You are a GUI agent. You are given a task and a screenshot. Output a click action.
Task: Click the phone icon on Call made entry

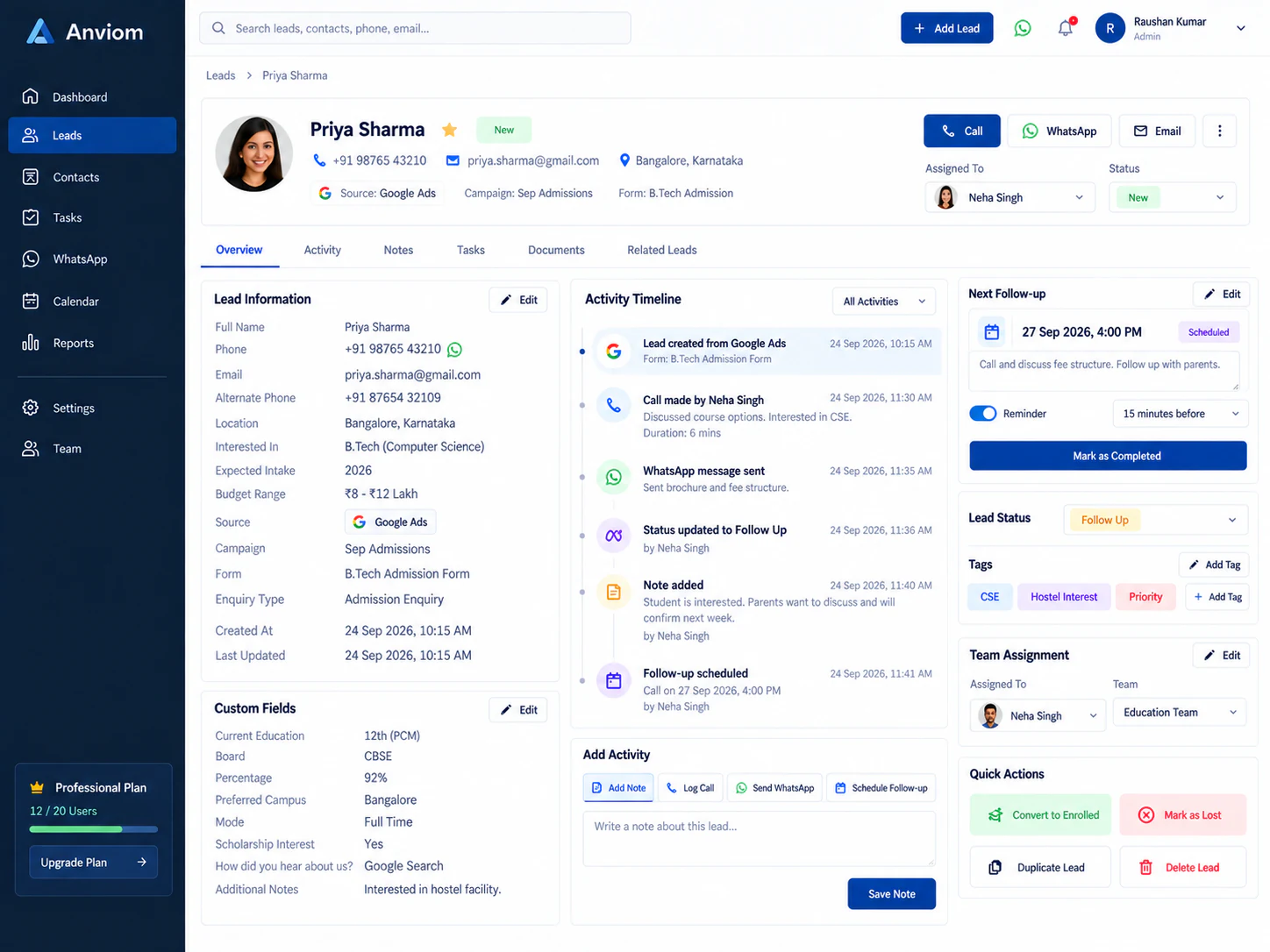(614, 405)
